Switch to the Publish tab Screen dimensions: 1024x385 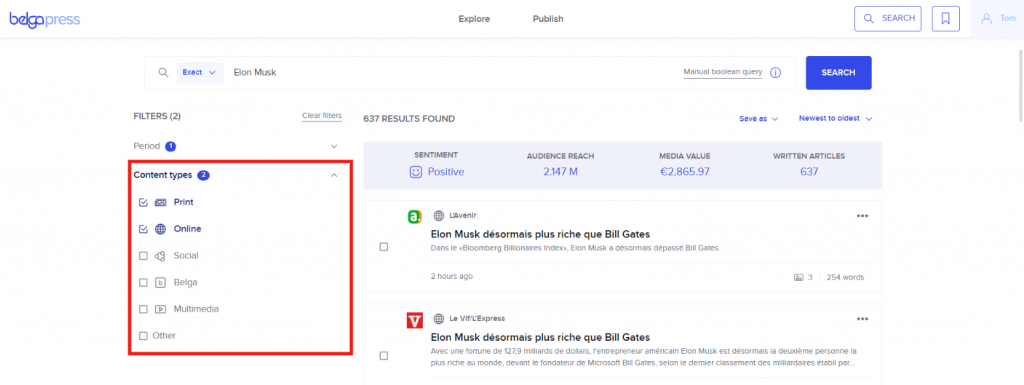point(548,19)
